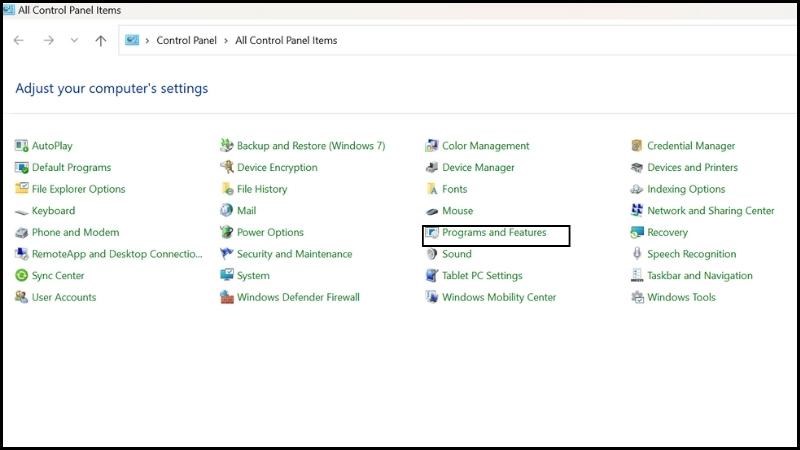Open the Device Manager icon
Image resolution: width=800 pixels, height=450 pixels.
pos(432,168)
